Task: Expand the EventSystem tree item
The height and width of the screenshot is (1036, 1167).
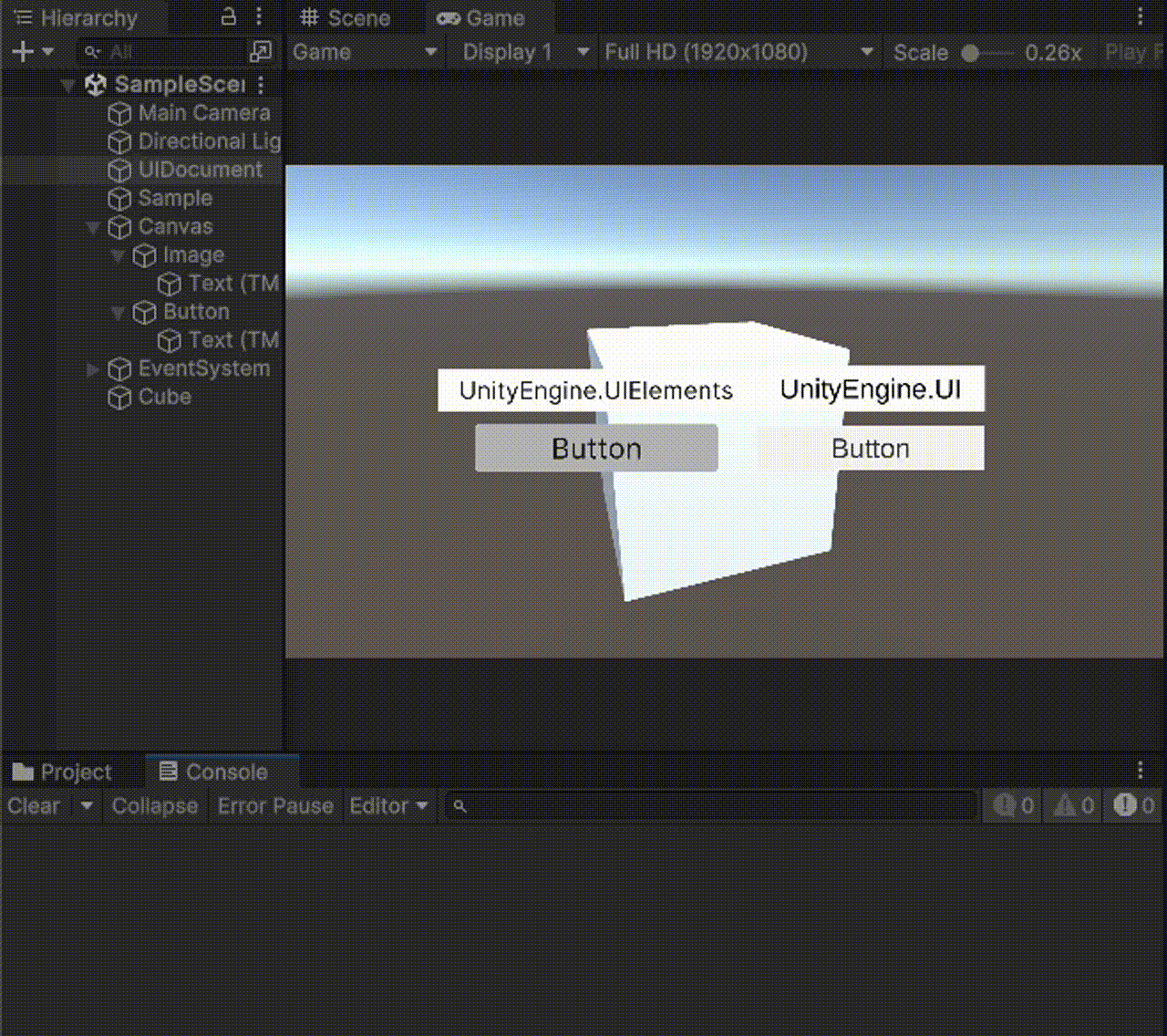Action: click(92, 368)
